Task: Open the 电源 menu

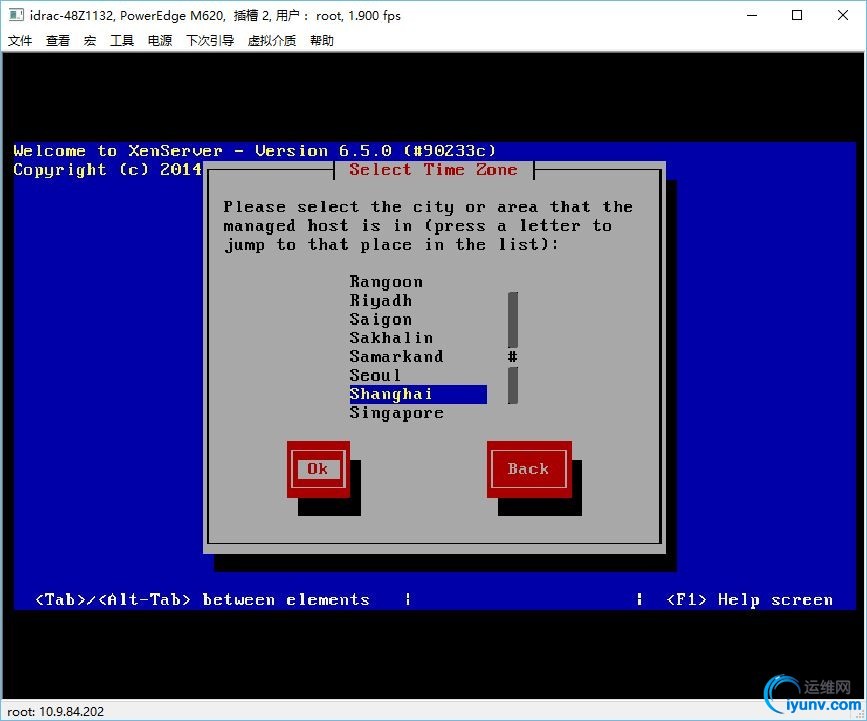Action: 160,40
